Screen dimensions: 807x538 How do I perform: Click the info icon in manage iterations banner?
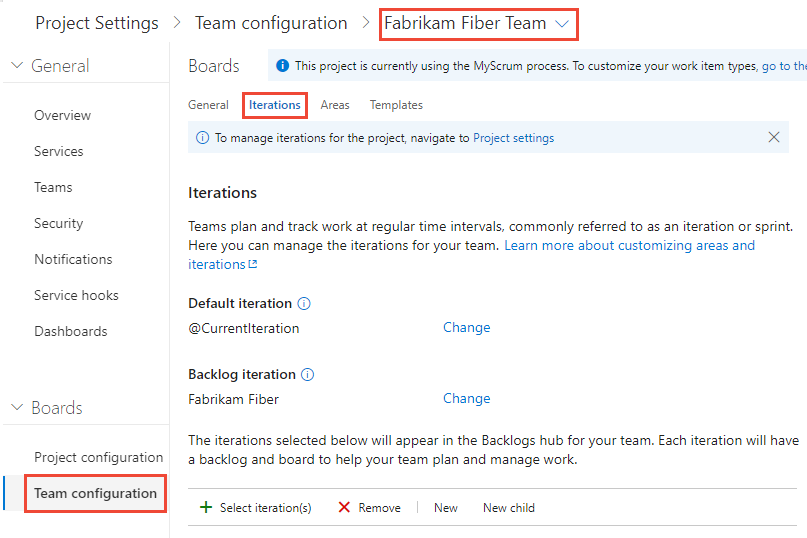tap(203, 138)
